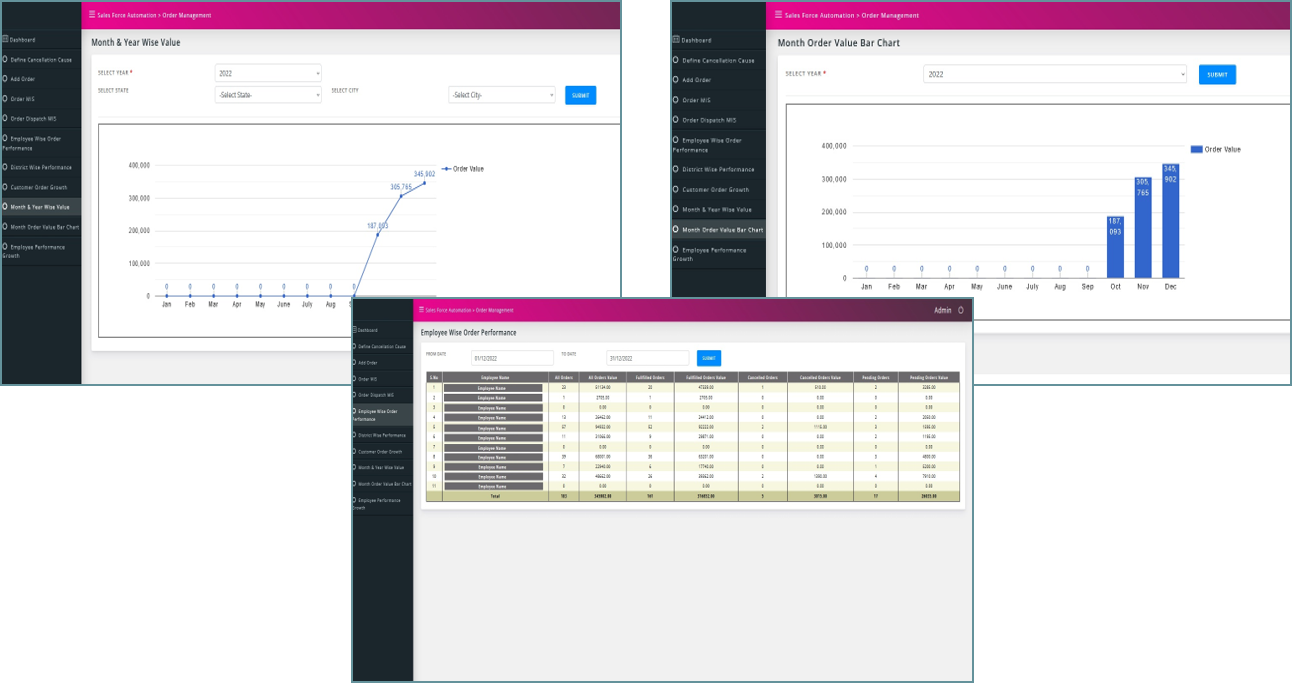Click power icon next to Admin
This screenshot has height=683, width=1292.
point(961,310)
